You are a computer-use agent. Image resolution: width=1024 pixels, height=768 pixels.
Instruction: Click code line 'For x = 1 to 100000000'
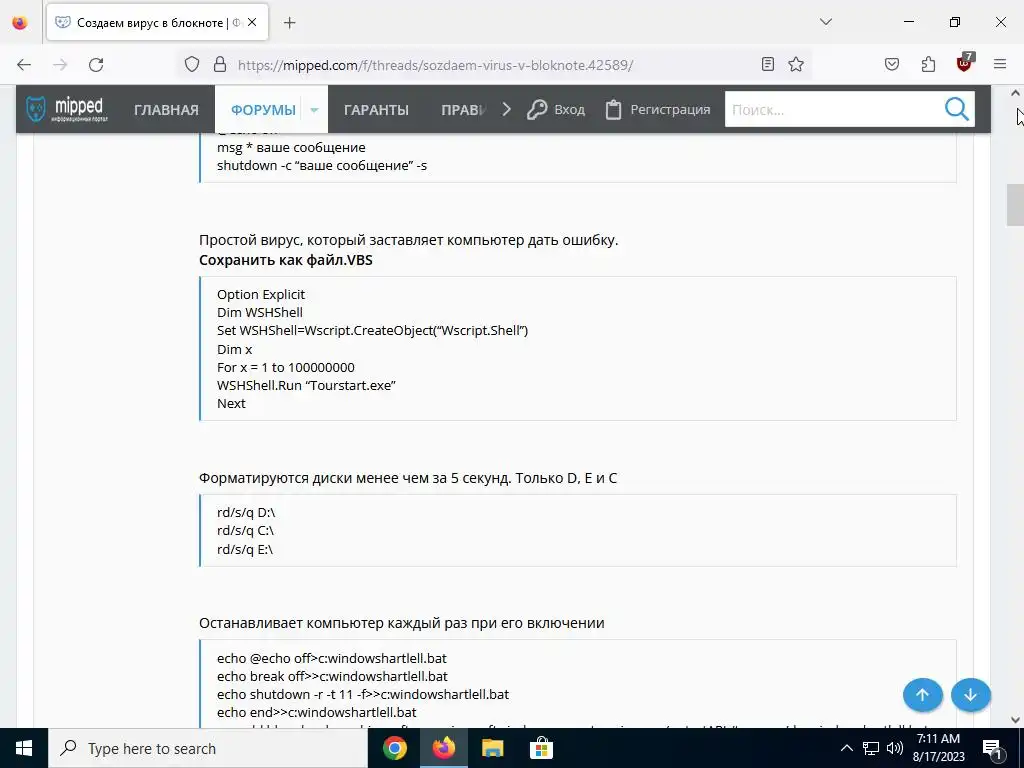click(x=285, y=367)
